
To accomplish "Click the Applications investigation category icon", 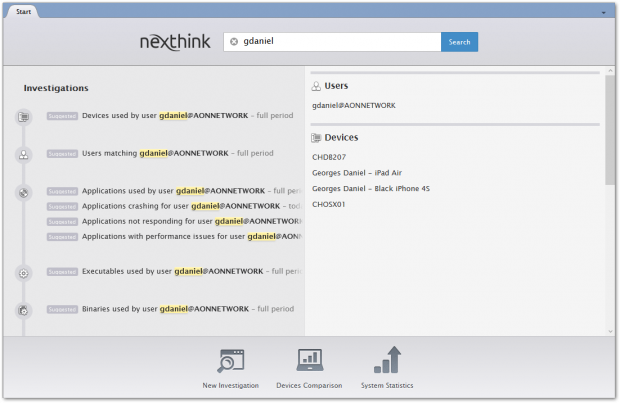I will (x=24, y=191).
